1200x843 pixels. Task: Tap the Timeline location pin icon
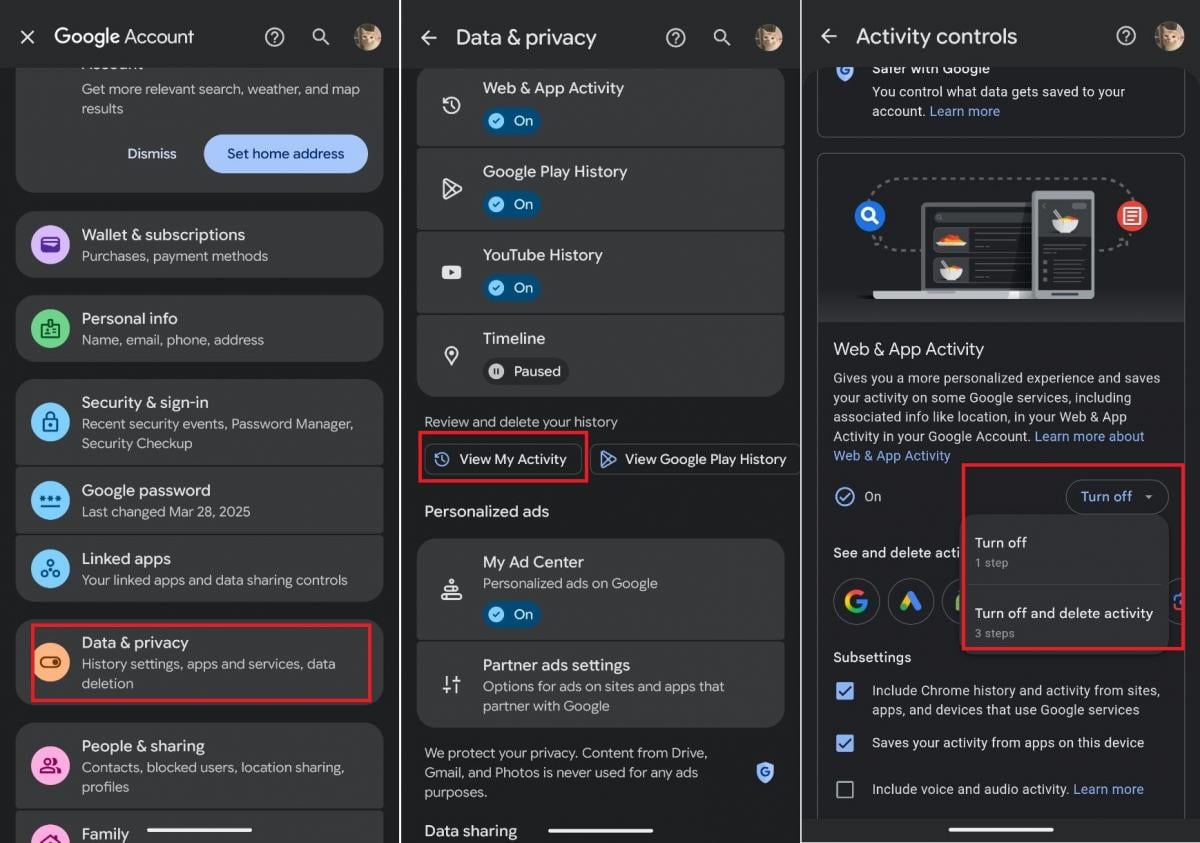(452, 355)
